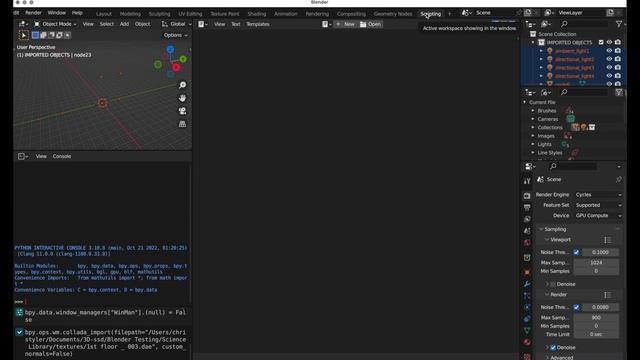
Task: Open the Render properties tab icon
Action: click(x=527, y=196)
